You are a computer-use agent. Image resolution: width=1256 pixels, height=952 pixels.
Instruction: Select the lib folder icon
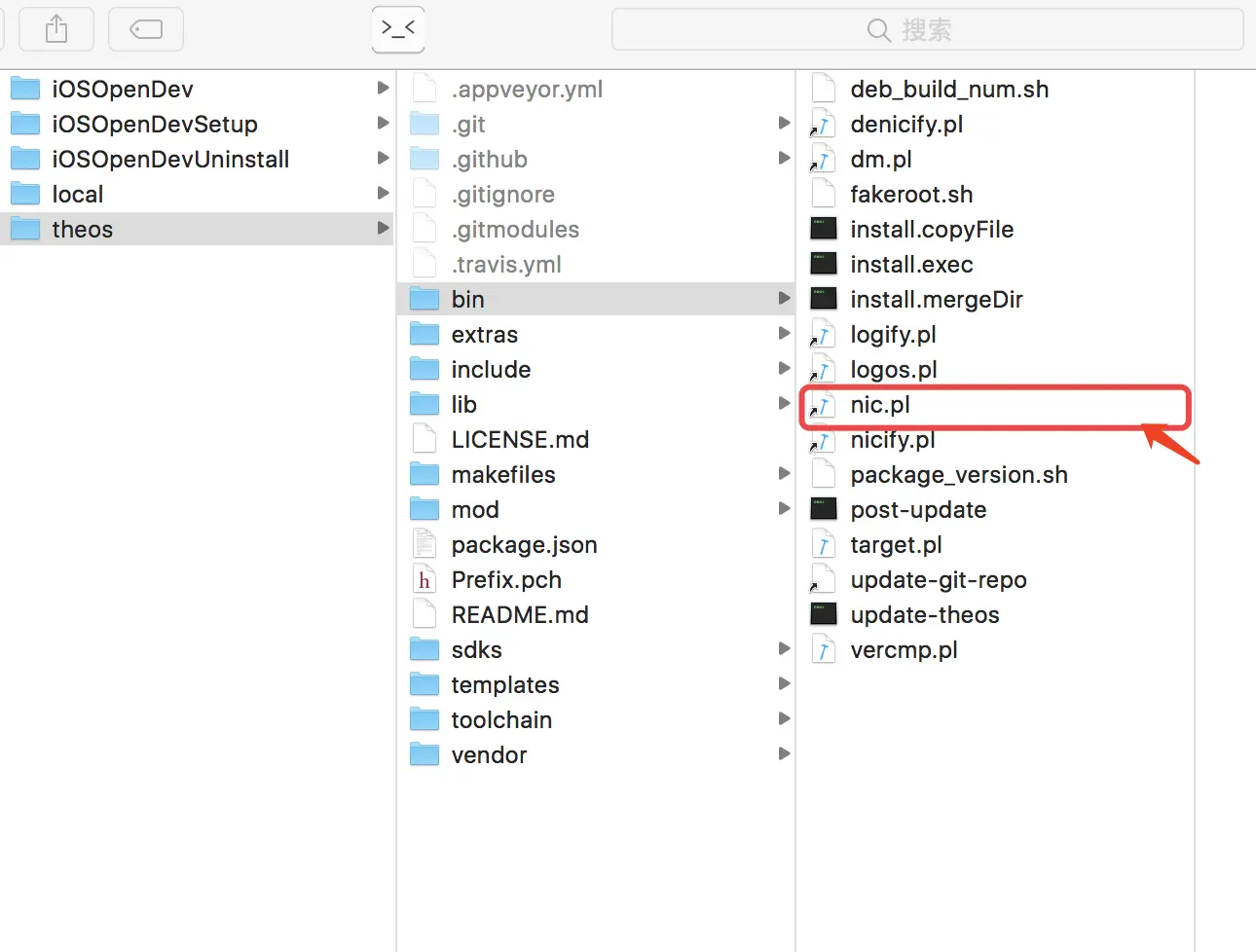coord(425,404)
